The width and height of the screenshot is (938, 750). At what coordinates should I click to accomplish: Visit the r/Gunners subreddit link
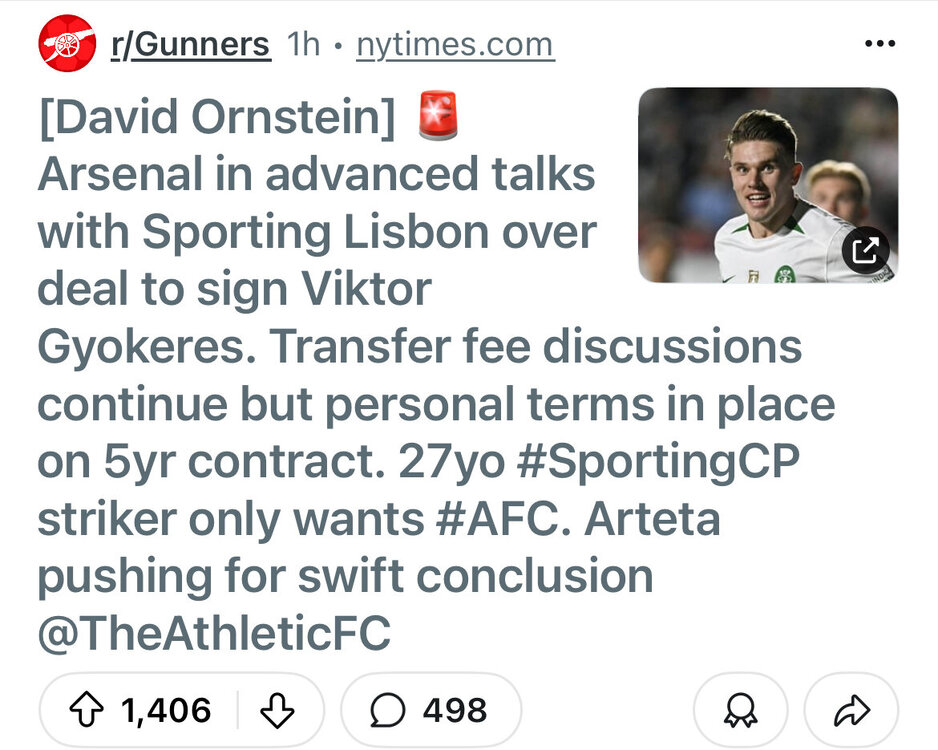(x=190, y=45)
